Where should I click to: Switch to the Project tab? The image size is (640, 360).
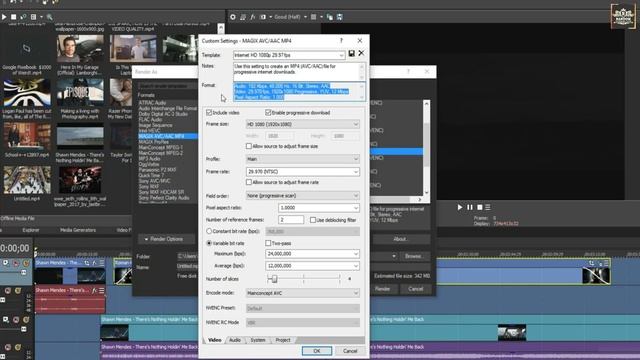click(x=283, y=340)
